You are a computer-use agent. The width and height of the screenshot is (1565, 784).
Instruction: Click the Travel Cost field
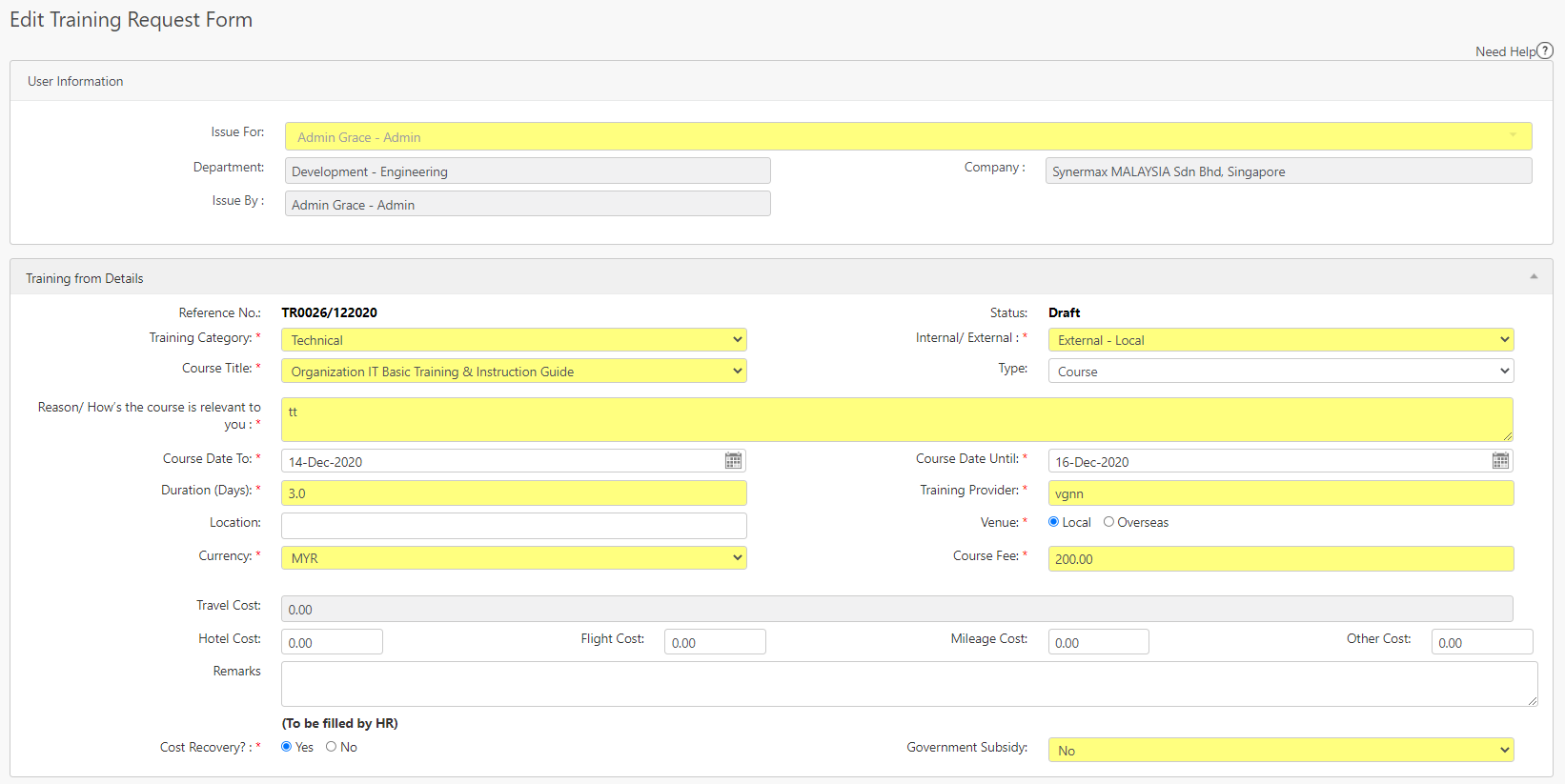point(897,609)
